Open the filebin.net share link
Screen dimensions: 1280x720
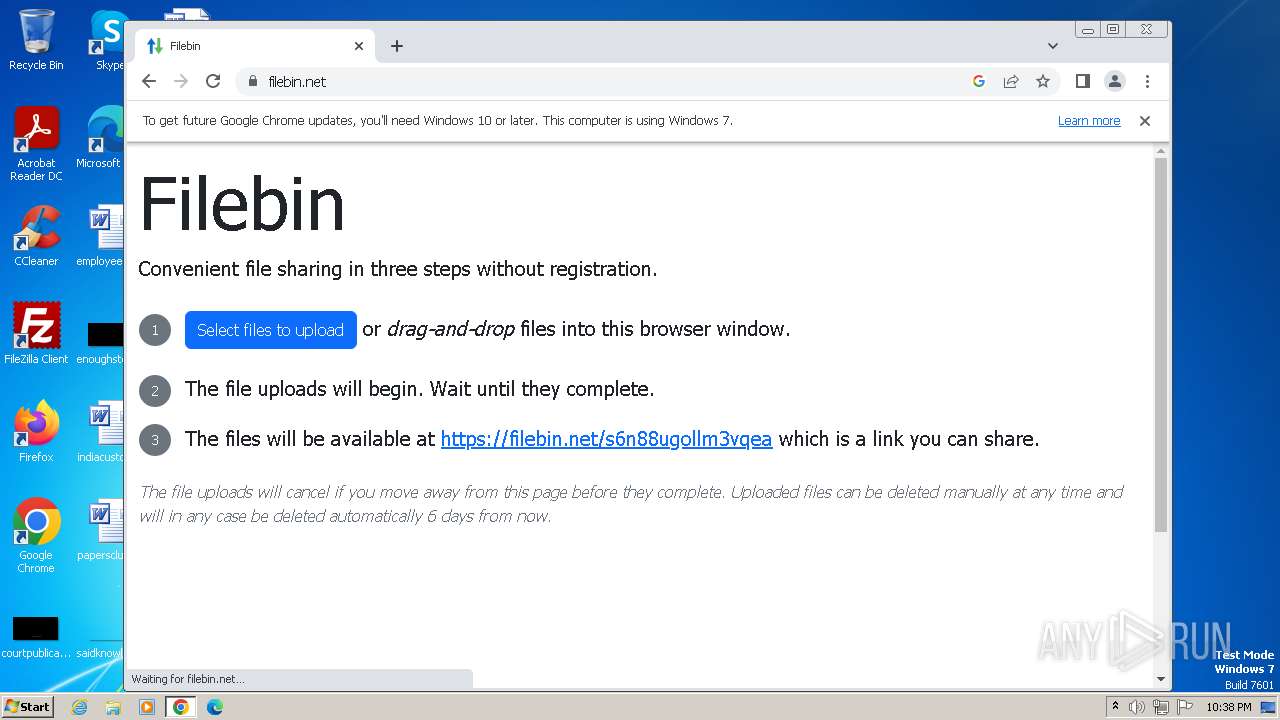[606, 439]
